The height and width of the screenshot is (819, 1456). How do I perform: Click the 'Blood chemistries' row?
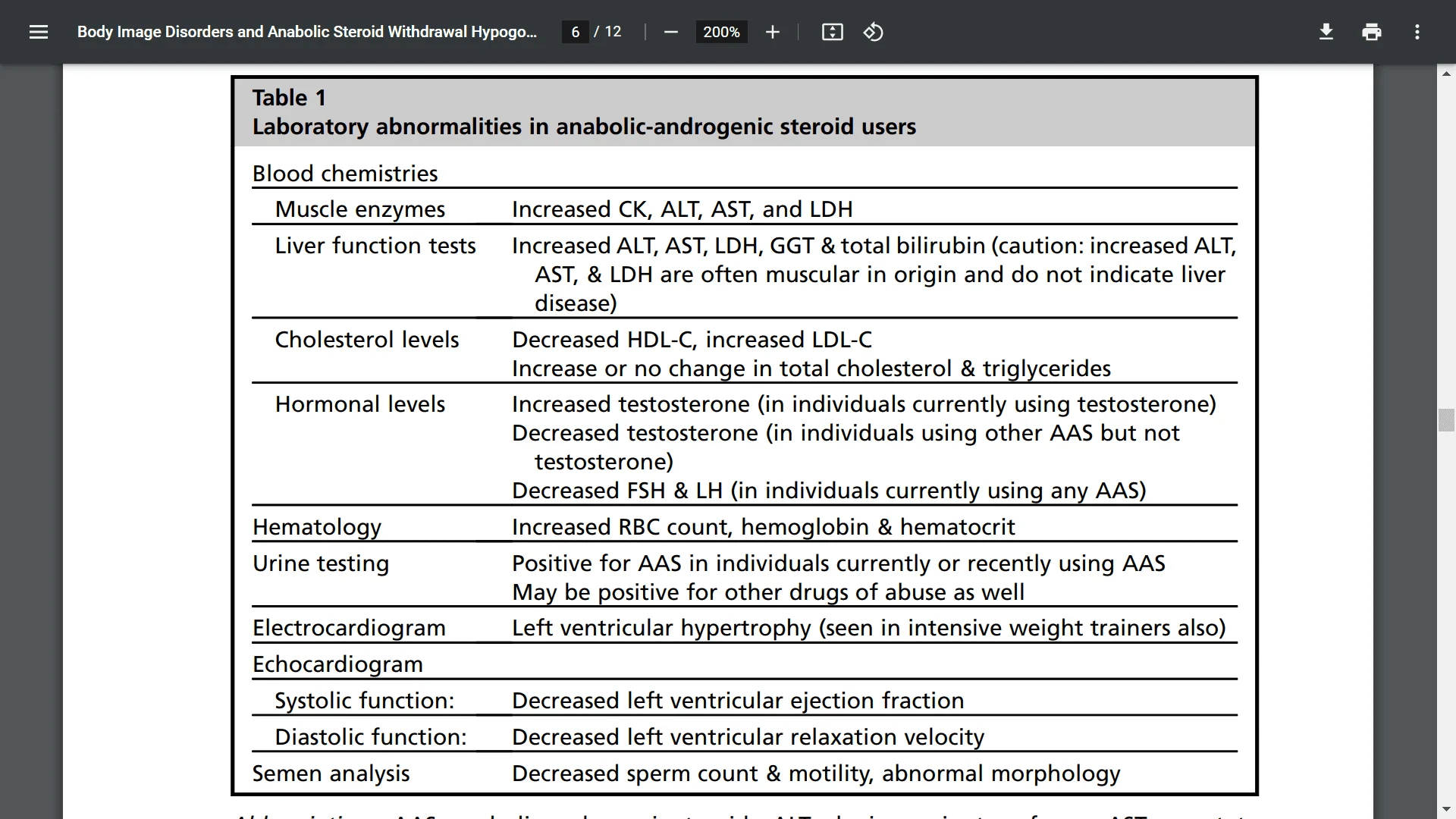345,174
